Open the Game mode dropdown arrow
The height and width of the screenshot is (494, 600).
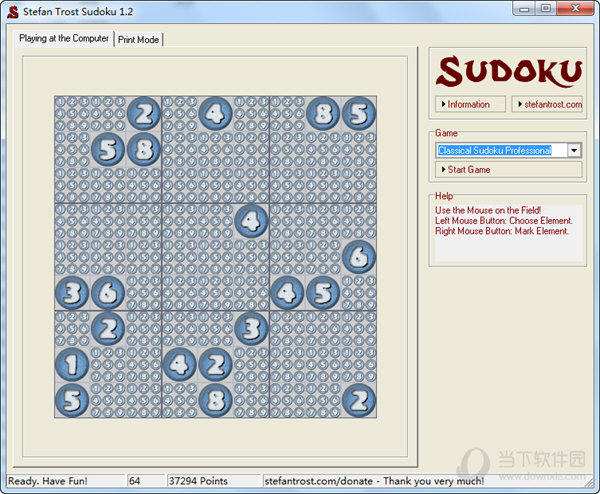coord(574,150)
